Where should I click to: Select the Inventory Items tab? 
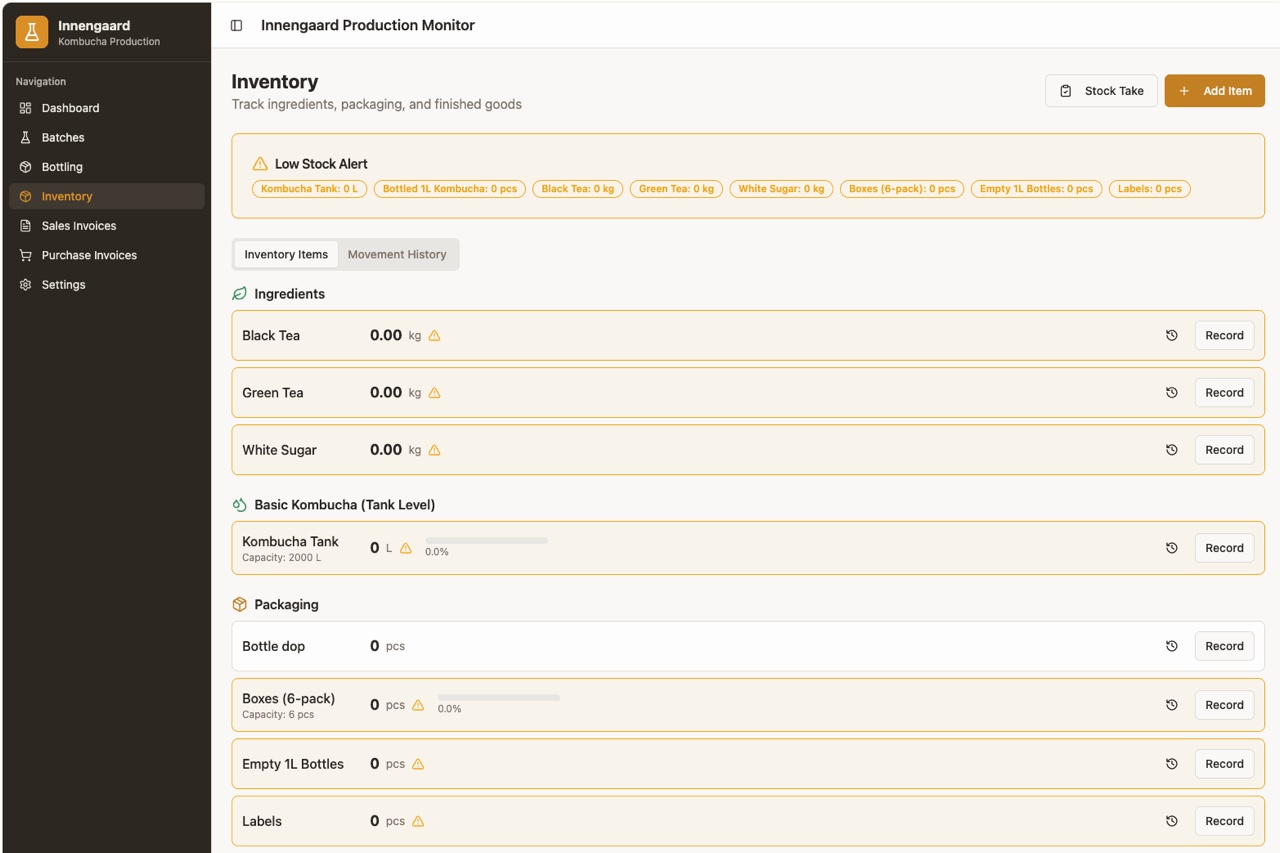pyautogui.click(x=286, y=254)
